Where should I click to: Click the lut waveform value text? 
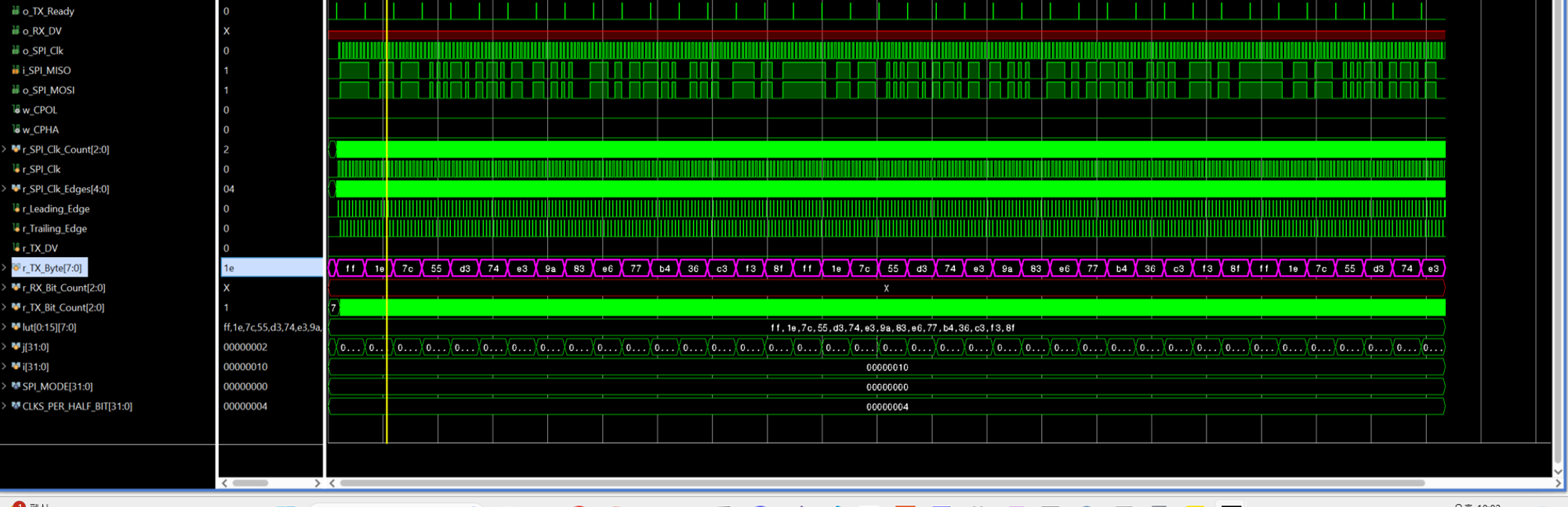point(893,328)
